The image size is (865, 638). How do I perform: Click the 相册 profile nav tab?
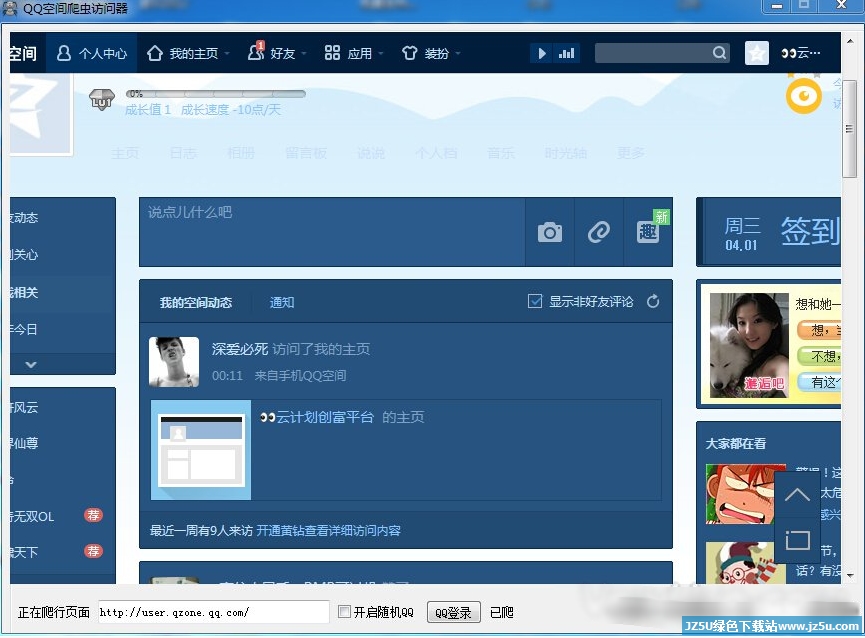(241, 153)
